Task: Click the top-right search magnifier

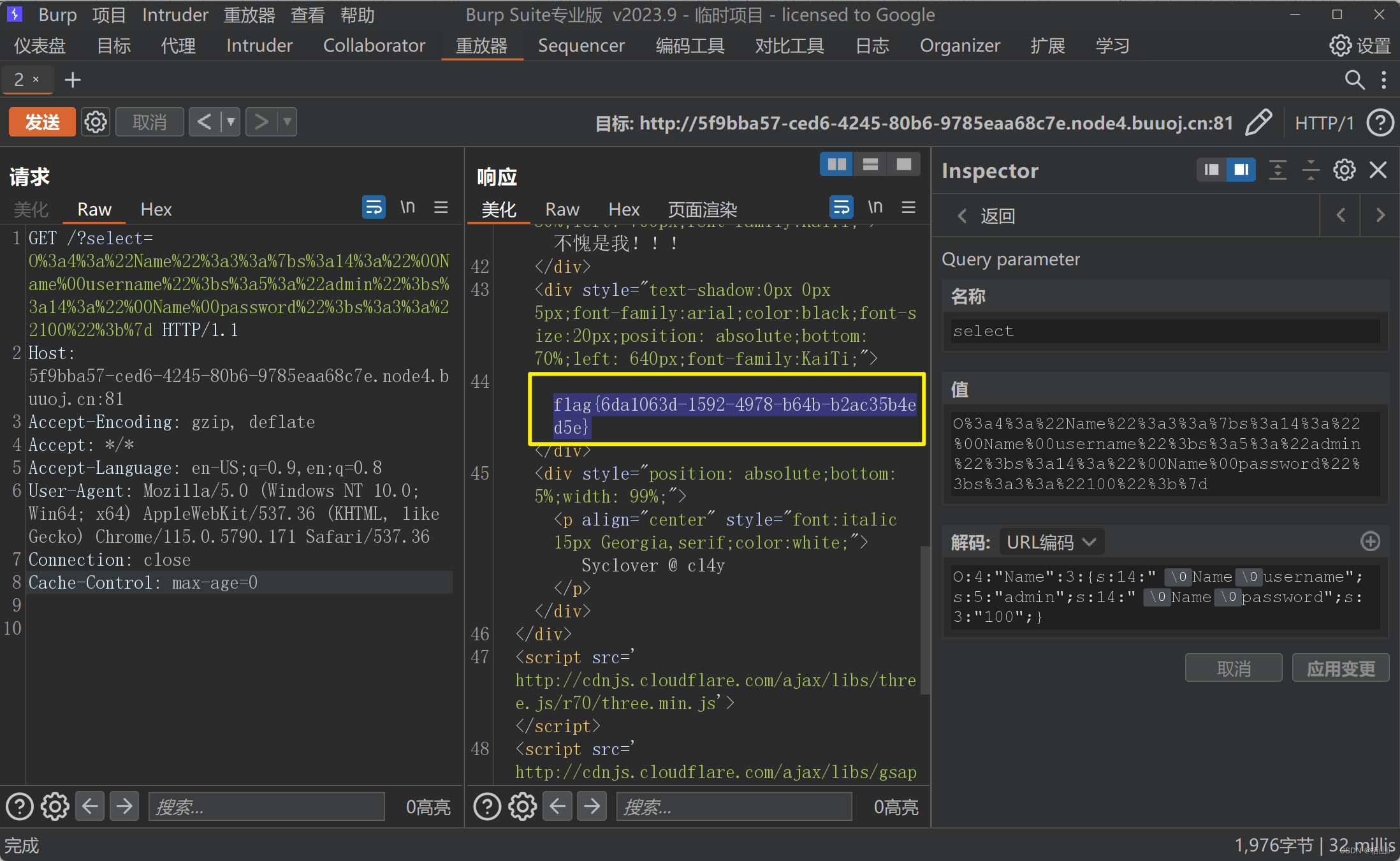Action: pyautogui.click(x=1354, y=80)
